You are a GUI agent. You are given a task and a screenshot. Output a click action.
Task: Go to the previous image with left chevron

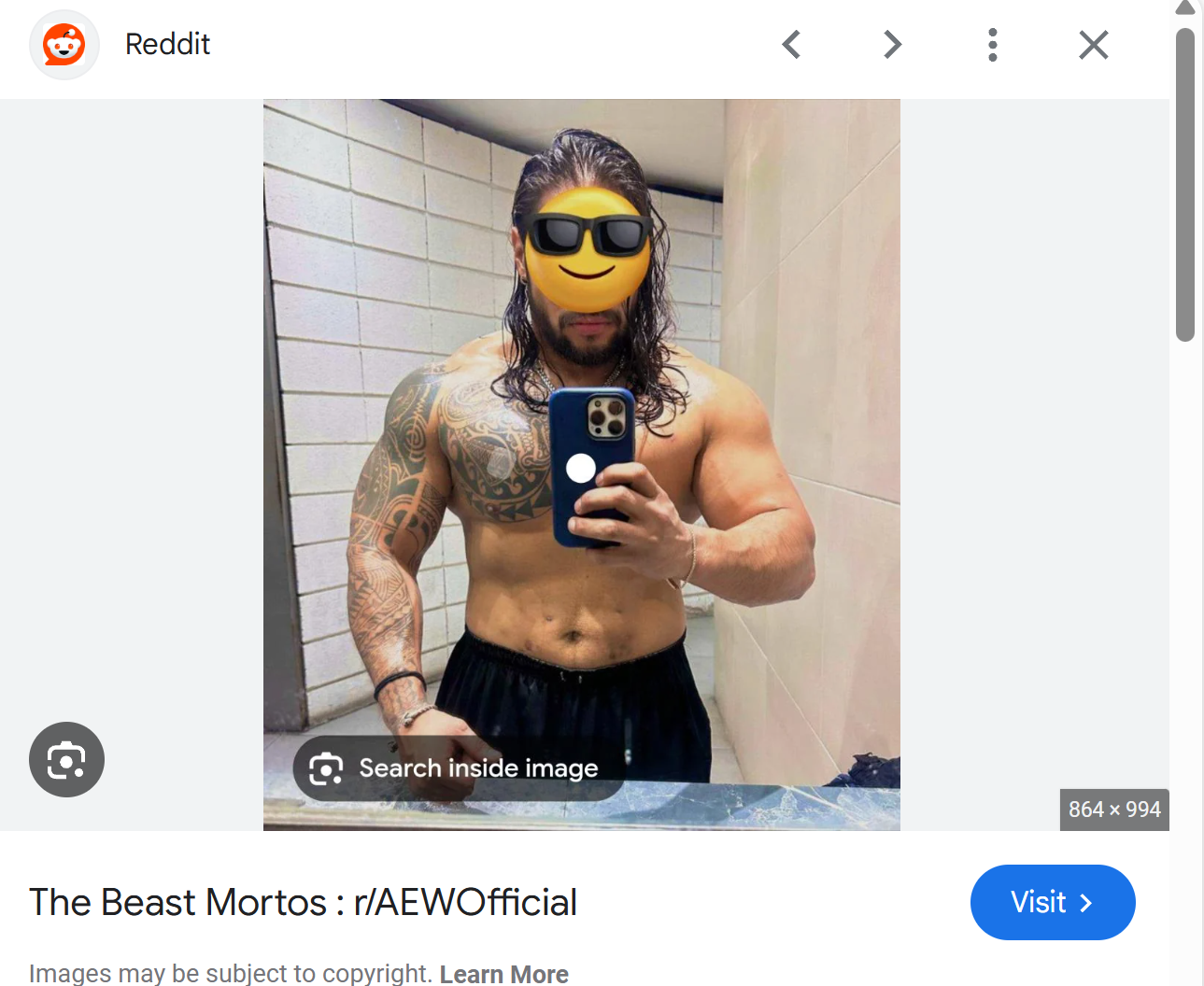(791, 44)
